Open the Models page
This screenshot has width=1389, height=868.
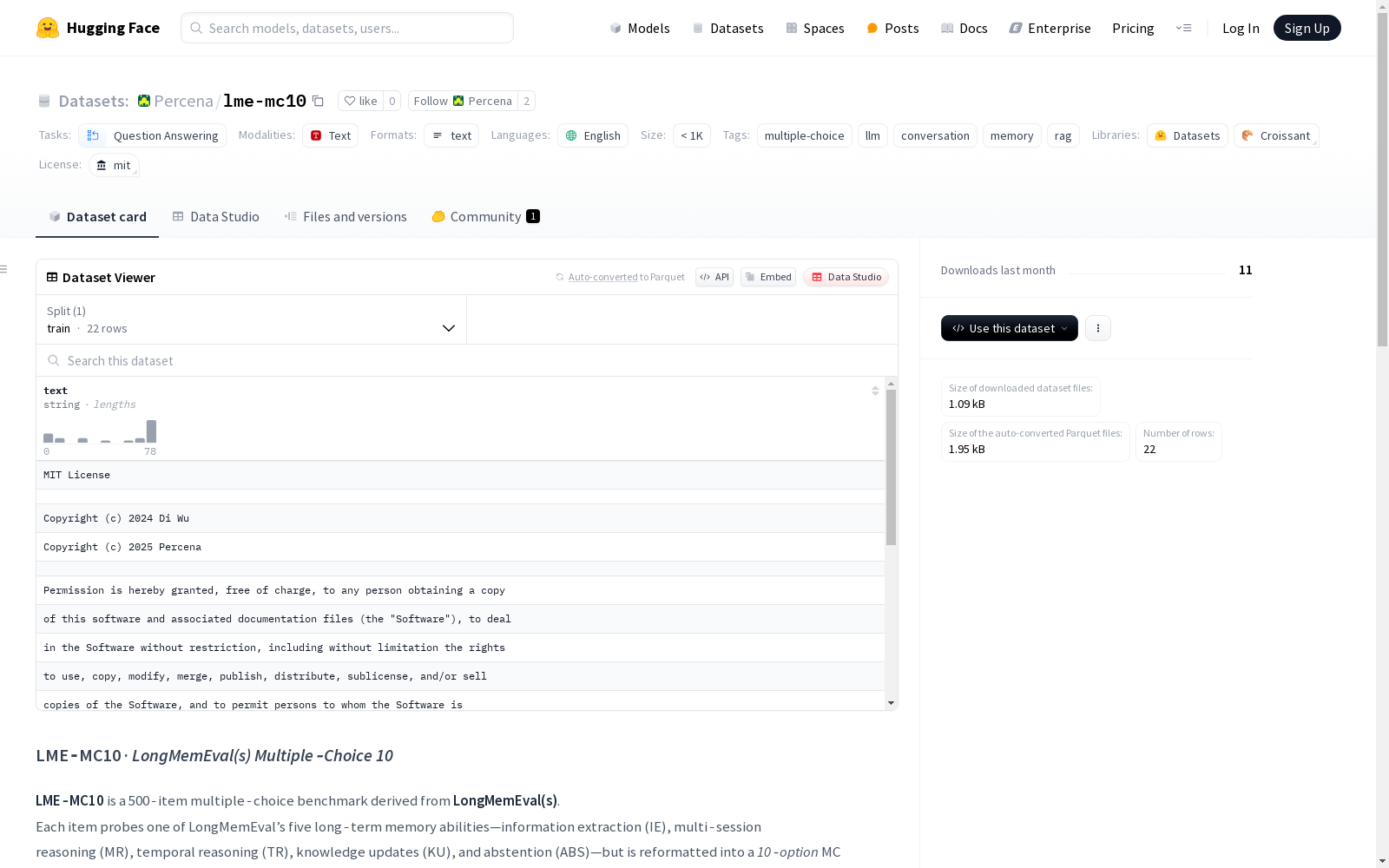click(x=640, y=28)
